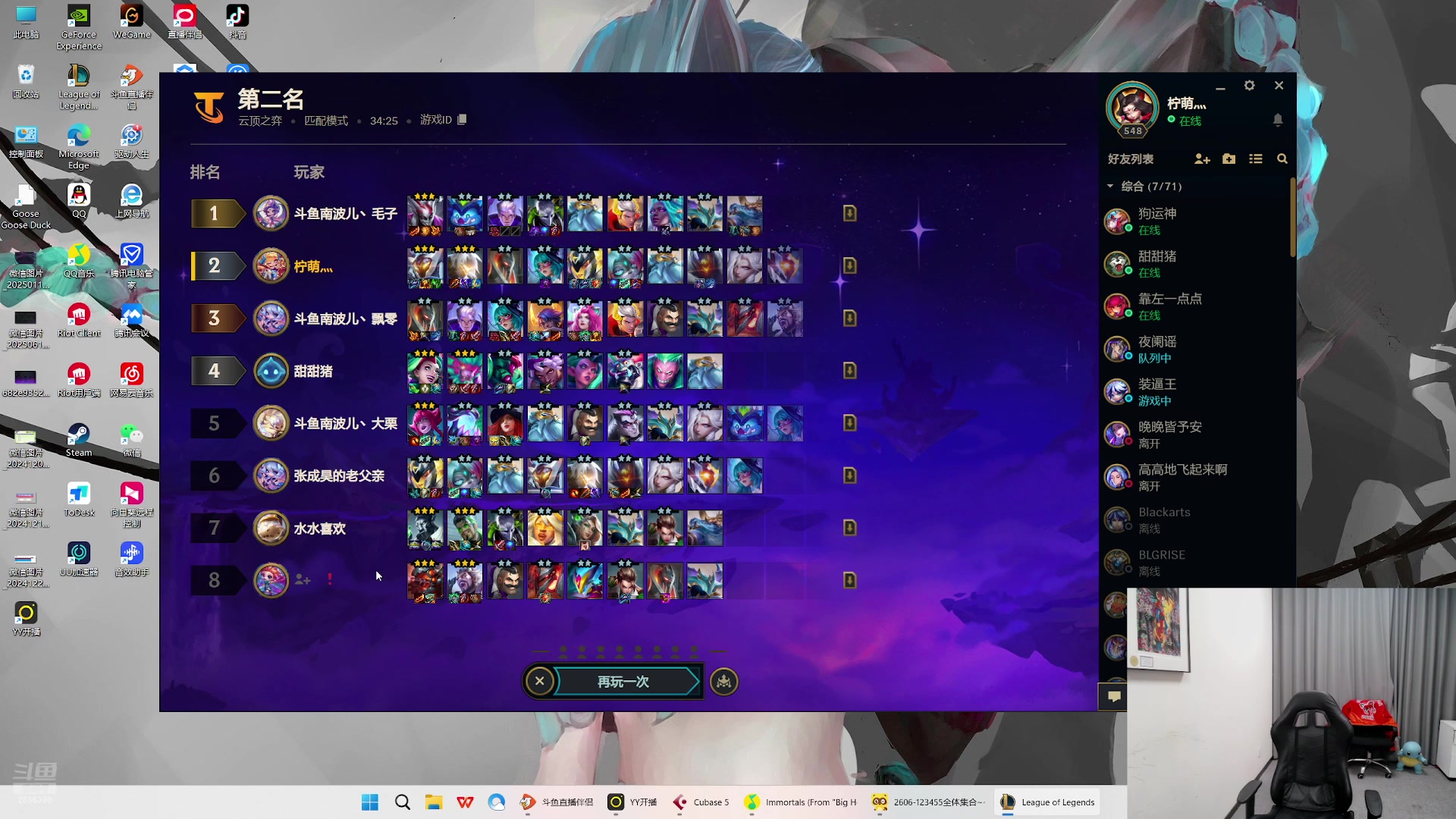1456x819 pixels.
Task: Open the chat bubble button
Action: pyautogui.click(x=1113, y=696)
